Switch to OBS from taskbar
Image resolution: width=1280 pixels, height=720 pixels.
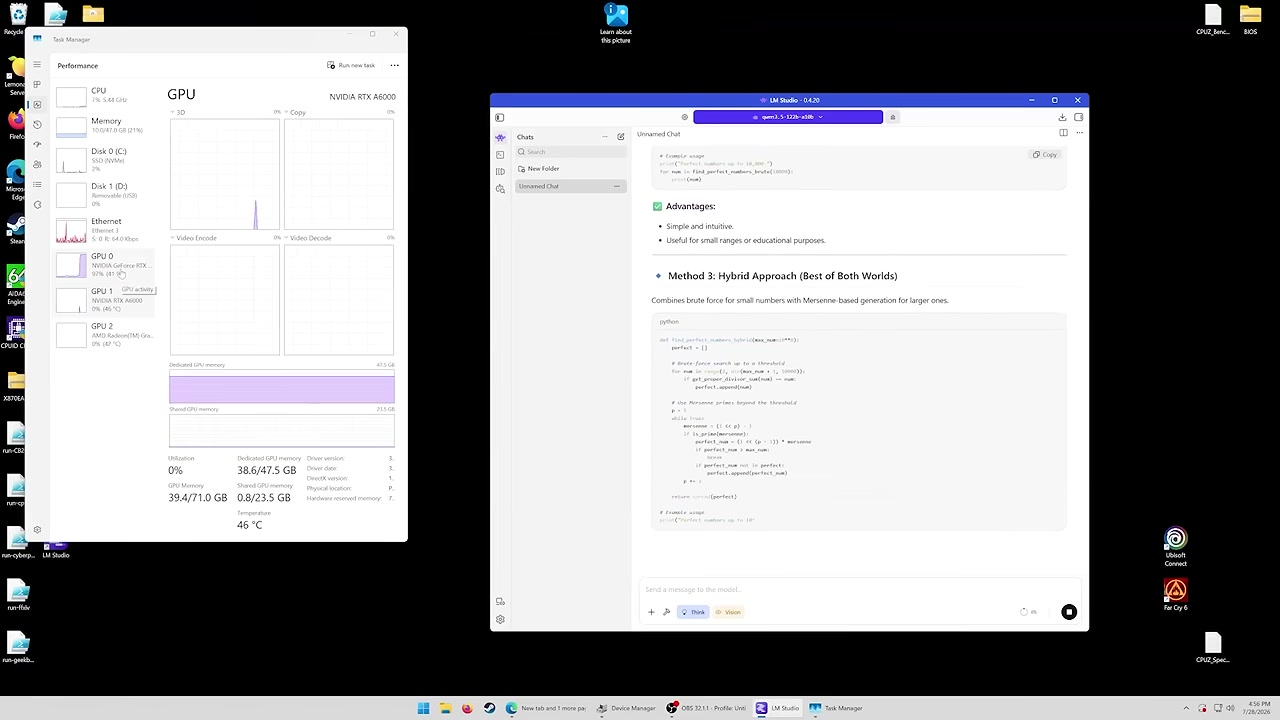pos(707,708)
